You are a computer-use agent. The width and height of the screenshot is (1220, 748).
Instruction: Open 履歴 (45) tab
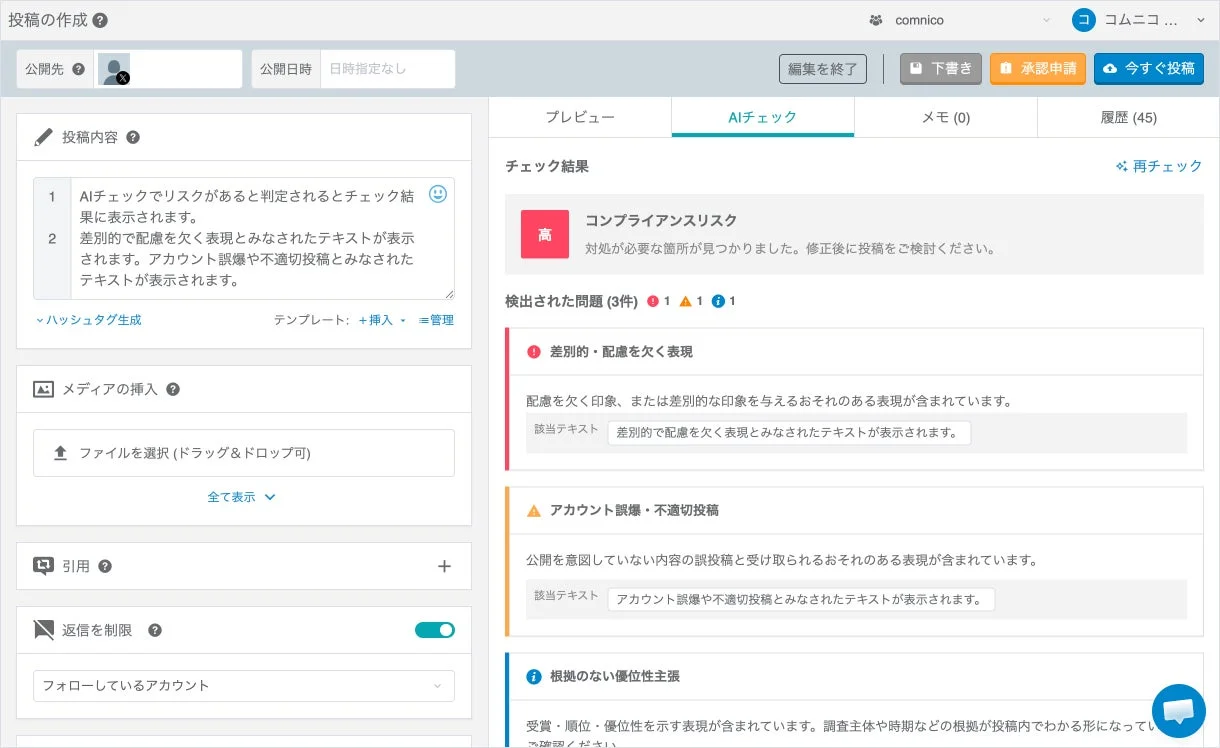tap(1129, 117)
